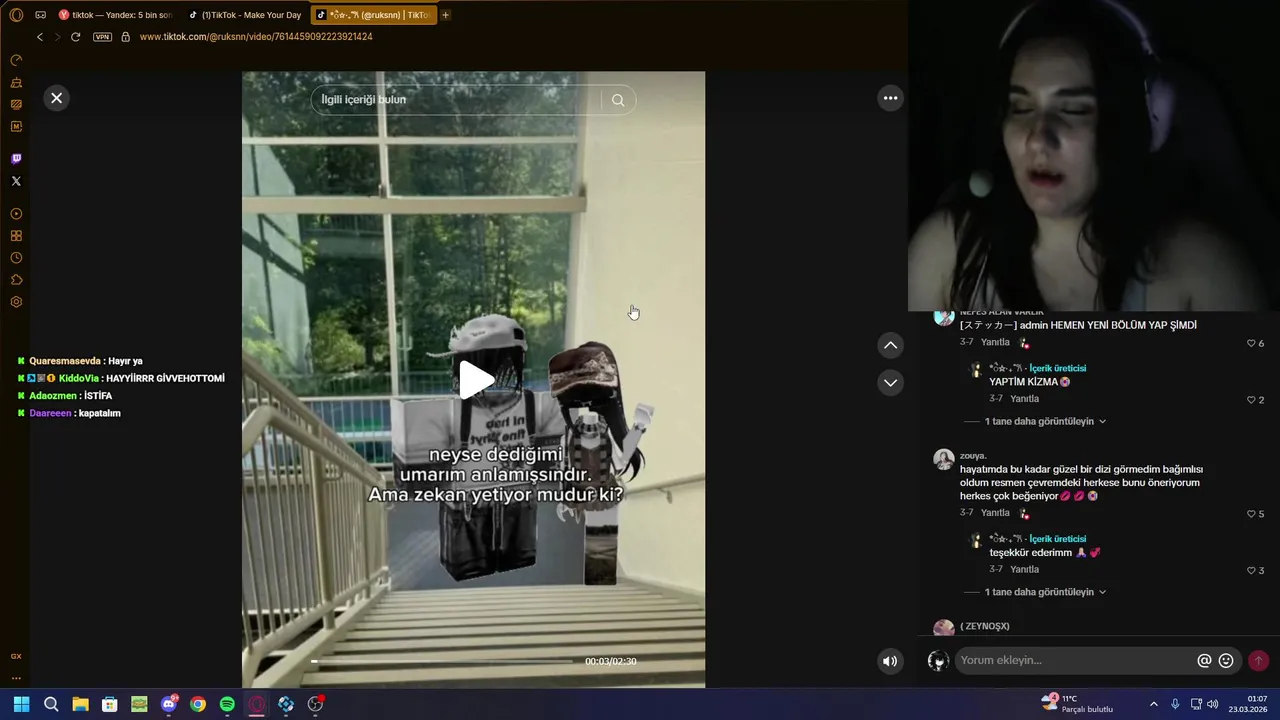
Task: Go to next video with down chevron
Action: coord(890,383)
